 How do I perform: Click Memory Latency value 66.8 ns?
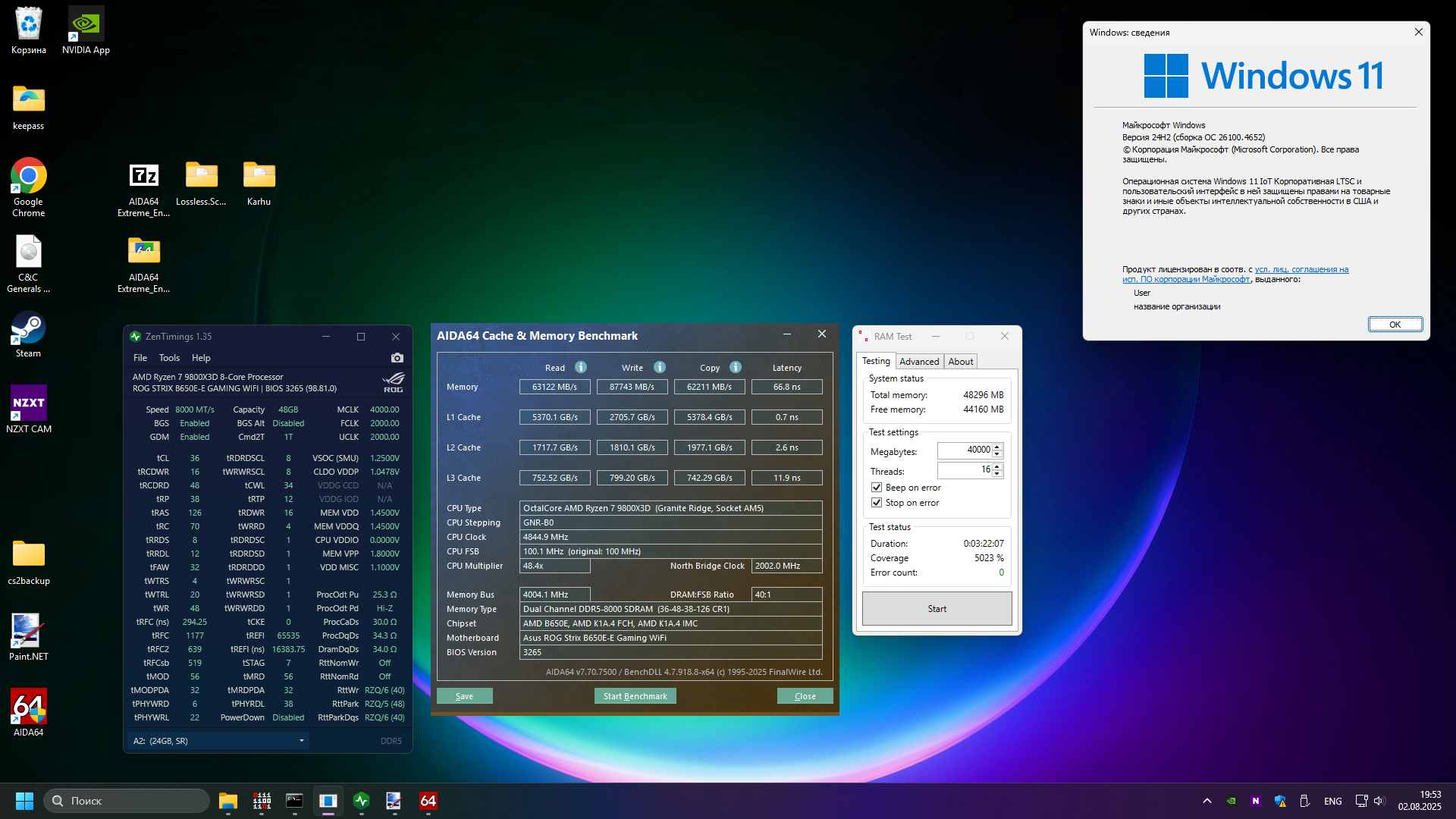(786, 387)
